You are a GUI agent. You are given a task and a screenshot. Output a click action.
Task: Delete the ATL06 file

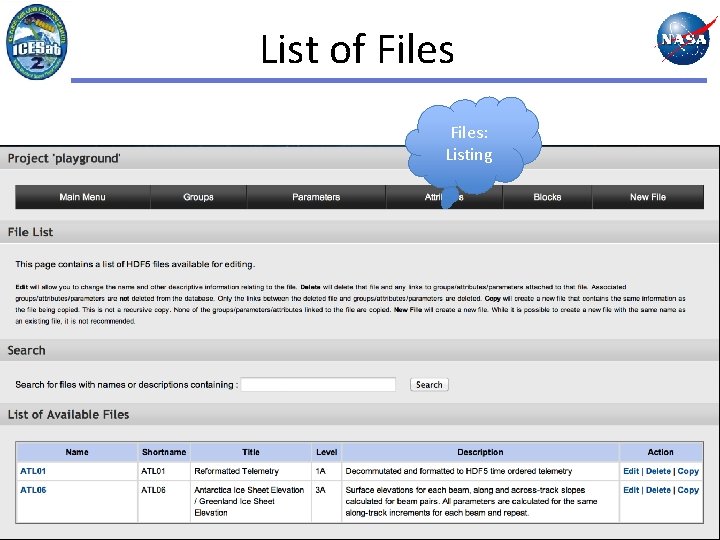658,490
